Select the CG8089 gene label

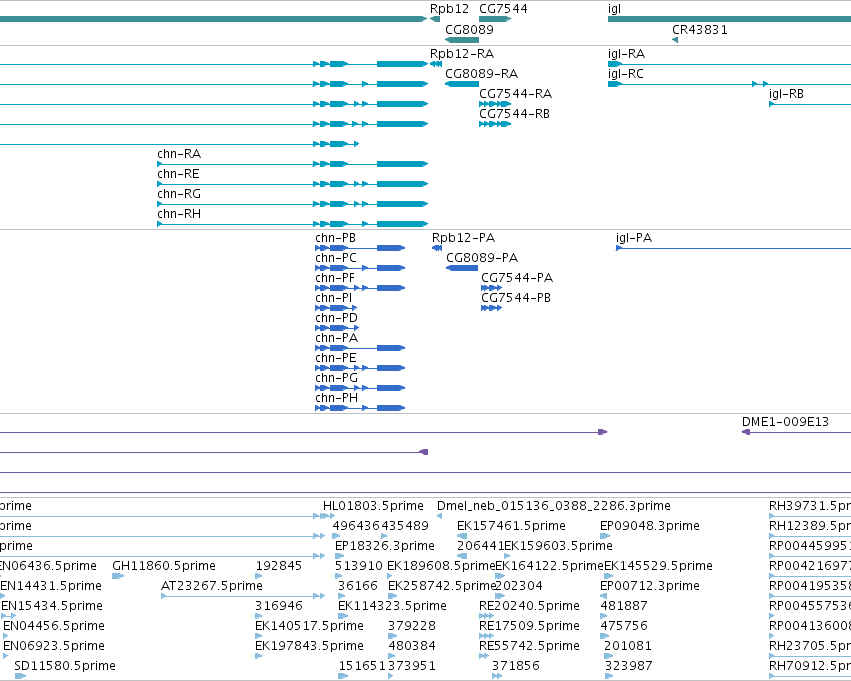(469, 29)
